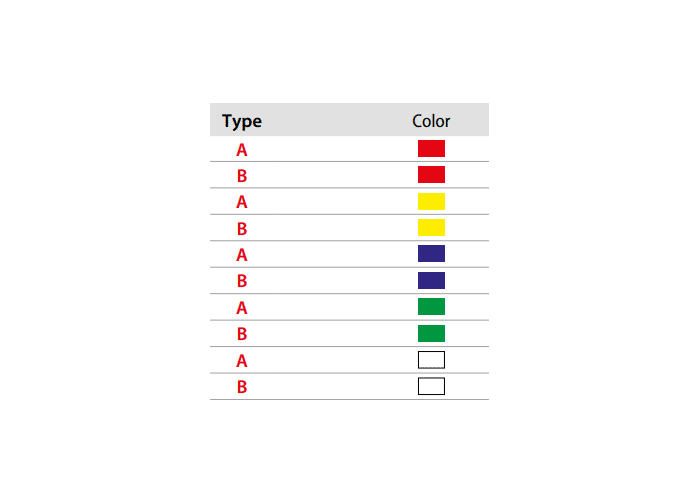
Task: Pick the second yellow color swatch
Action: (x=431, y=227)
